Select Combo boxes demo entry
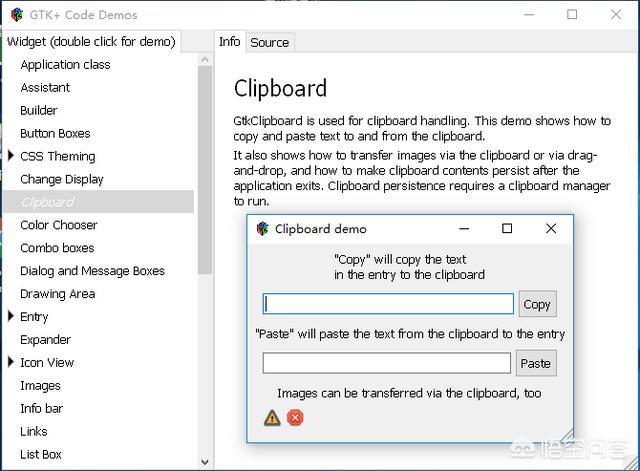This screenshot has height=471, width=640. click(57, 248)
